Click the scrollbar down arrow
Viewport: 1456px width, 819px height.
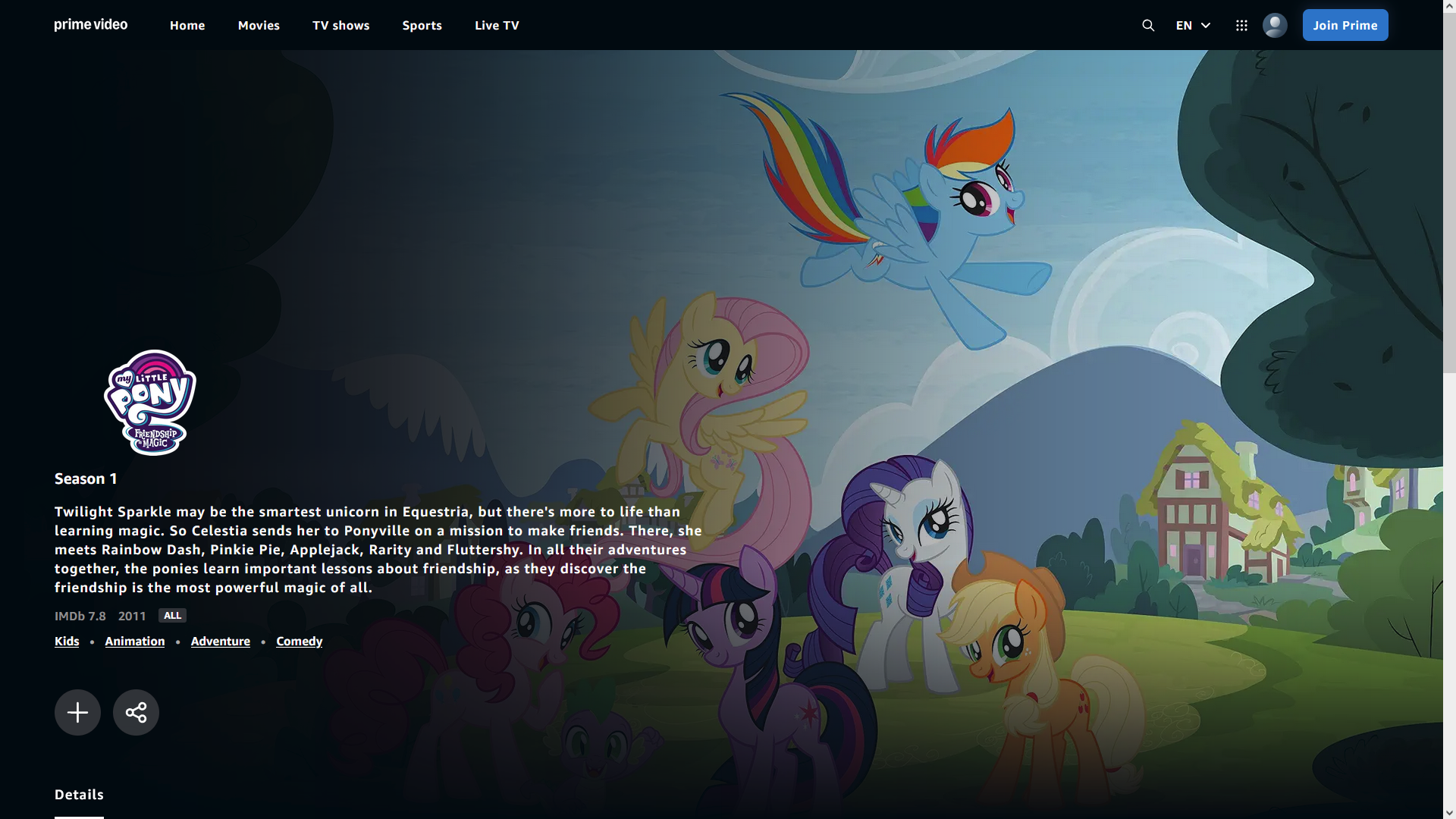point(1449,812)
